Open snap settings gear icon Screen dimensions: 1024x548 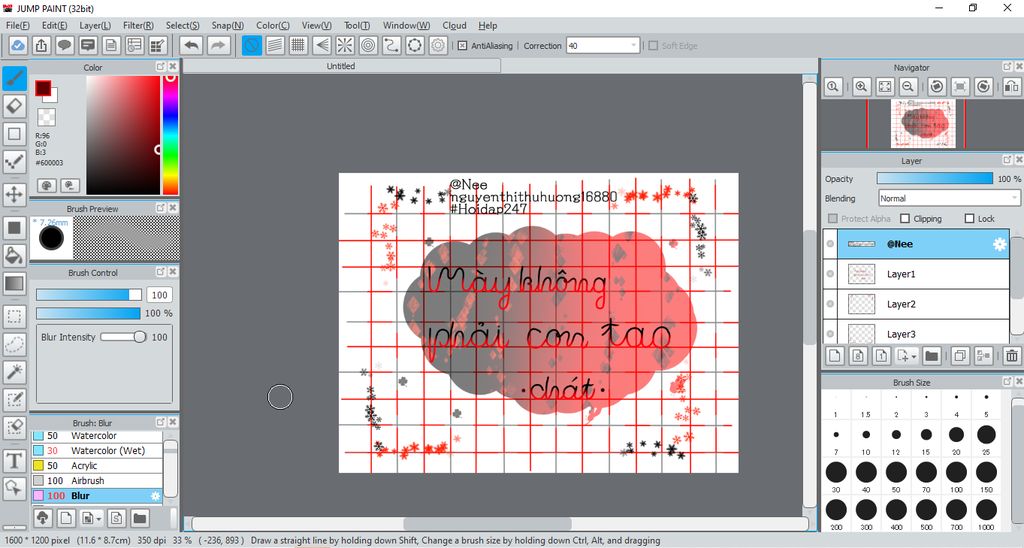438,45
